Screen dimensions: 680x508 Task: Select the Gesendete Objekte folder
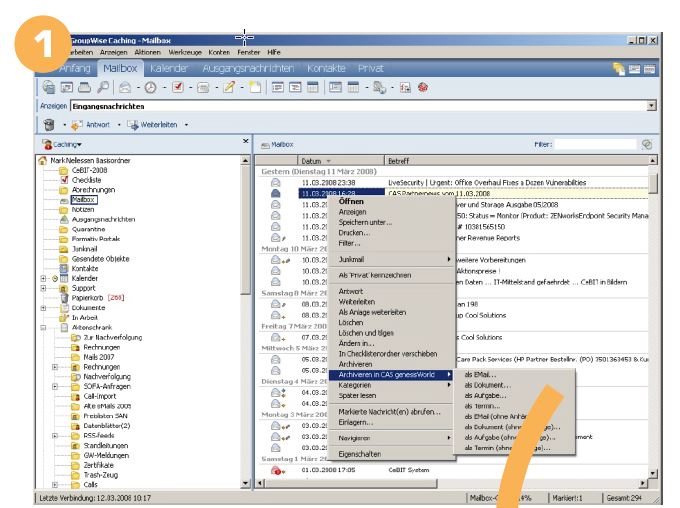[100, 259]
